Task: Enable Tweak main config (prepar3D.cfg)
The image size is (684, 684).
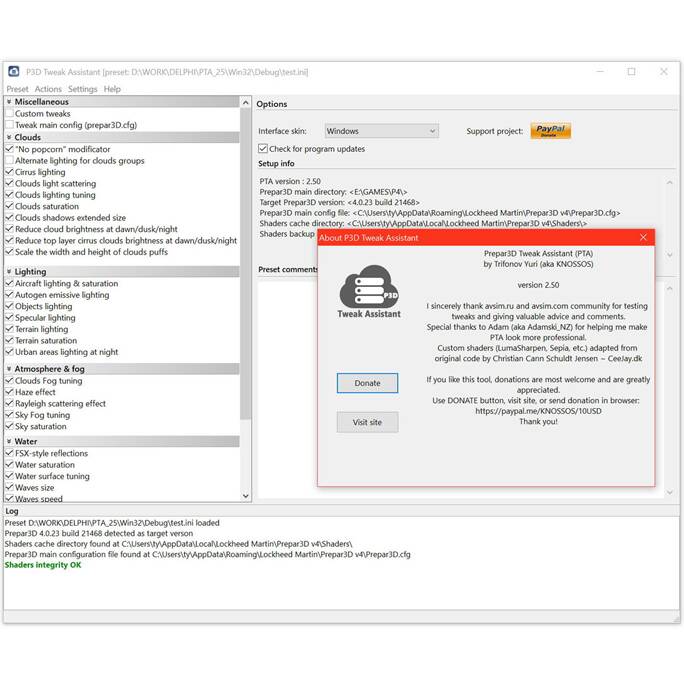Action: pyautogui.click(x=10, y=125)
